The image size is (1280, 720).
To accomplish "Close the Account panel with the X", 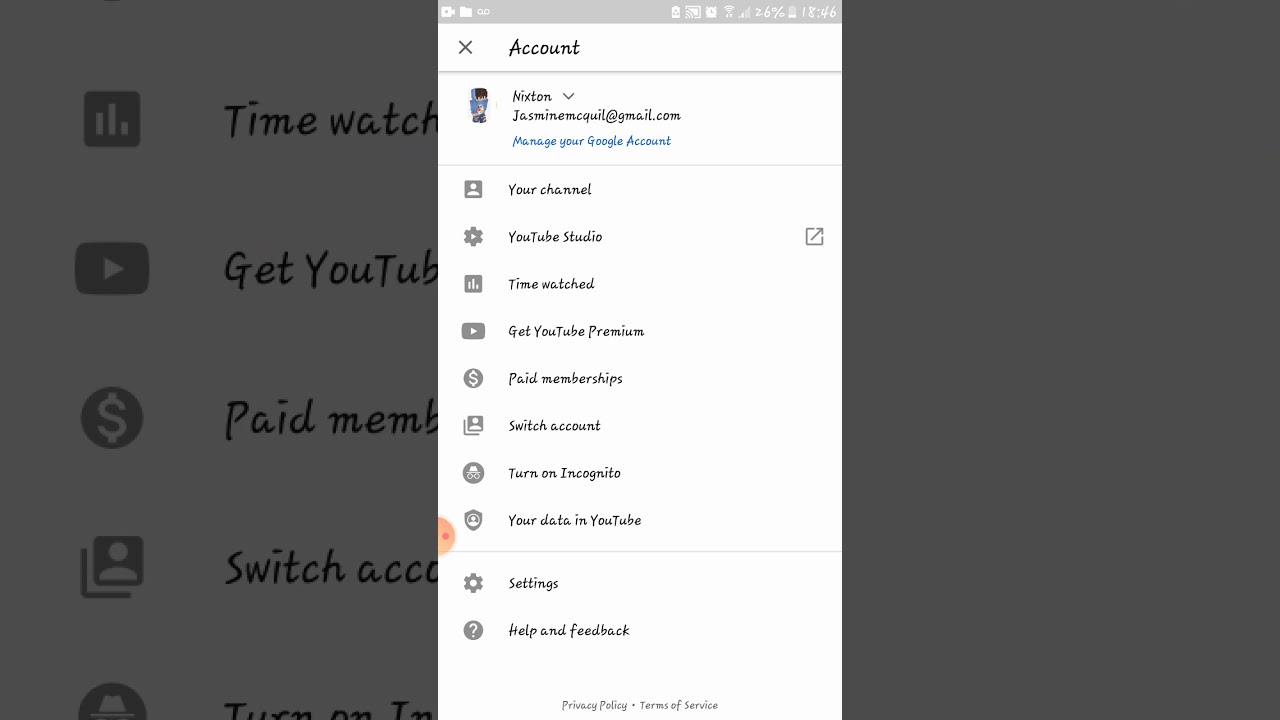I will [x=465, y=47].
